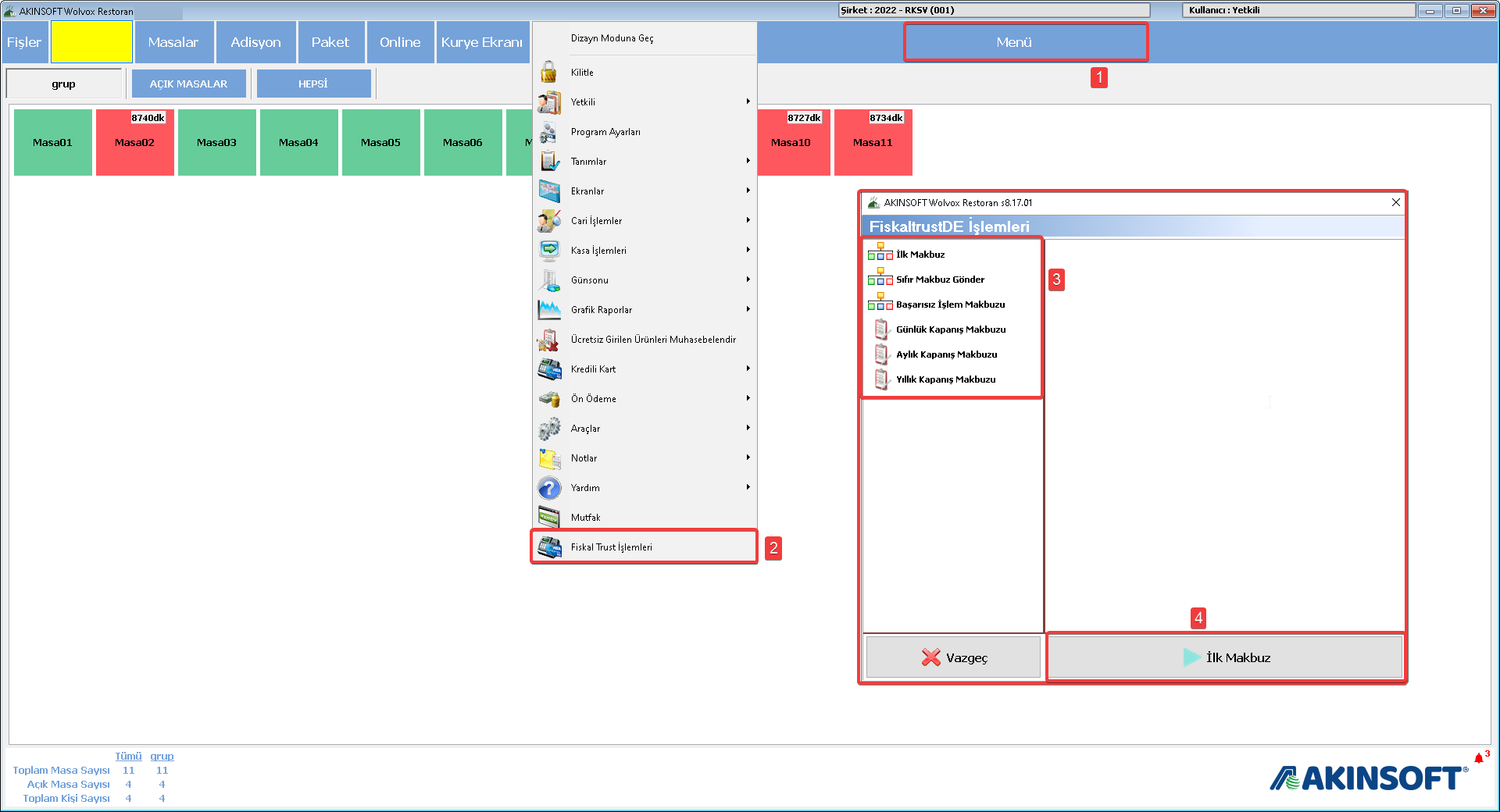Switch to the Fişler tab
Viewport: 1500px width, 812px height.
[24, 42]
